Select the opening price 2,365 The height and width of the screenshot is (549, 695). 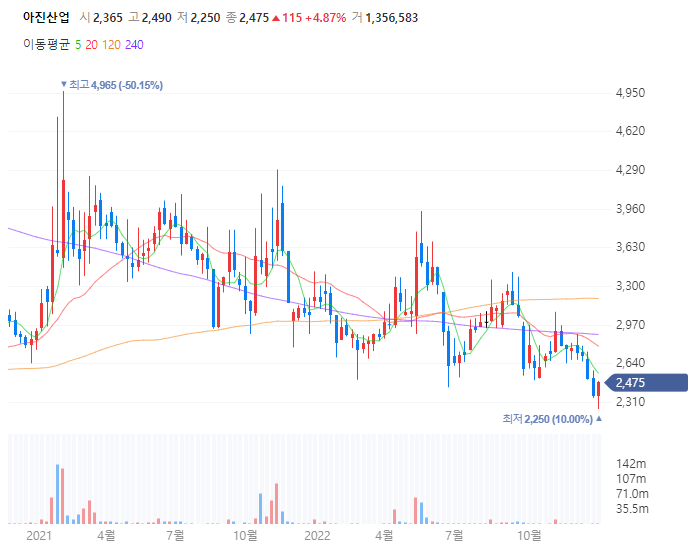click(x=108, y=18)
